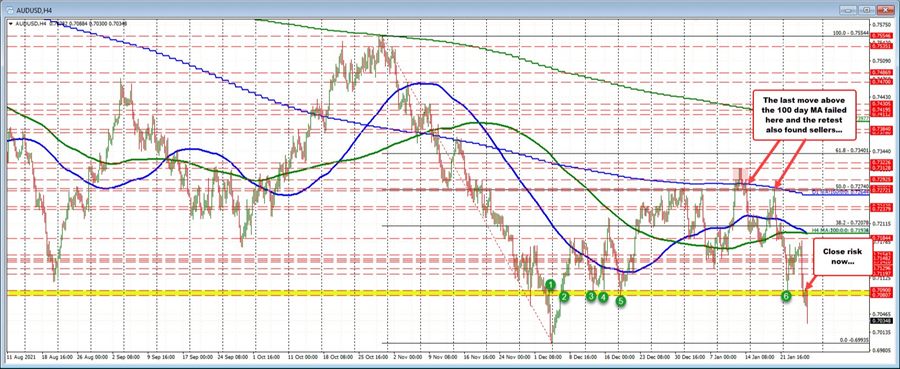Screen dimensions: 900x369
Task: Select the 38.2 - 0.72078 Fibonacci label
Action: [x=852, y=222]
